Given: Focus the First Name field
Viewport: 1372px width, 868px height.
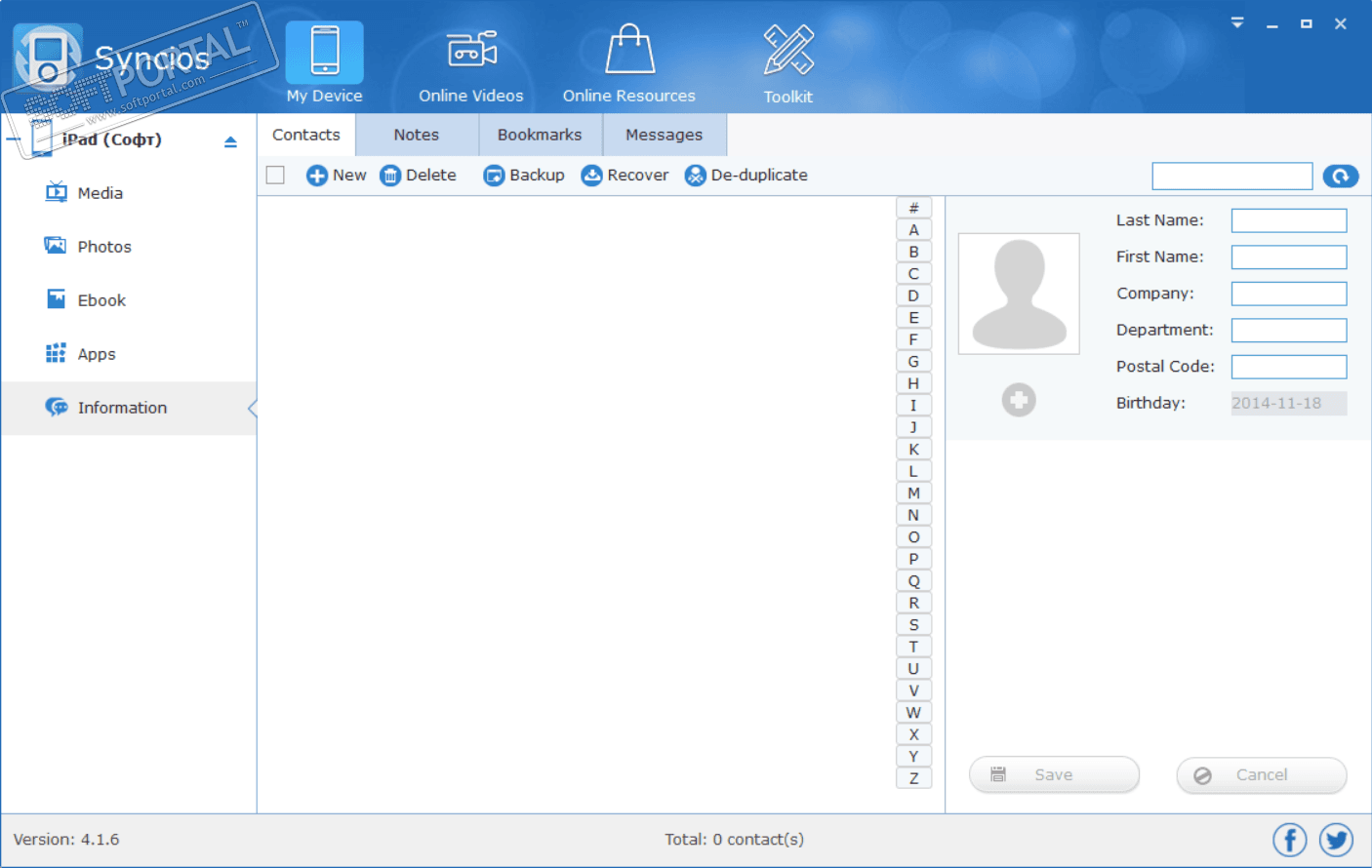Looking at the screenshot, I should click(x=1289, y=257).
